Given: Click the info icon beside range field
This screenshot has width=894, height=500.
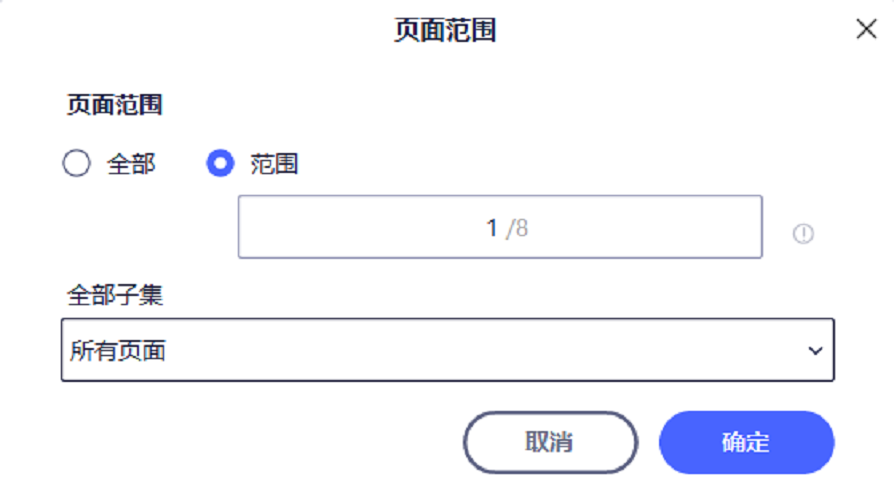Looking at the screenshot, I should pyautogui.click(x=803, y=234).
